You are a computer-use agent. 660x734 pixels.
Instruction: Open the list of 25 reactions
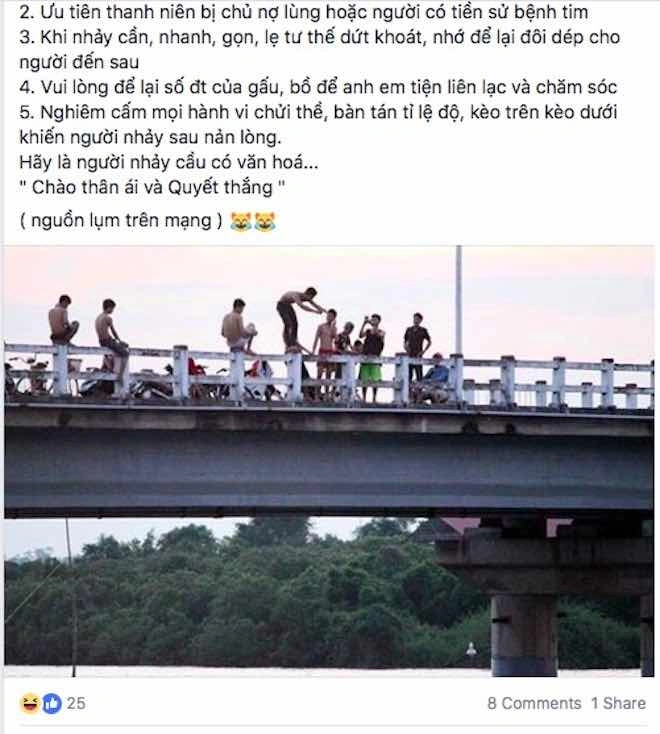pos(76,703)
